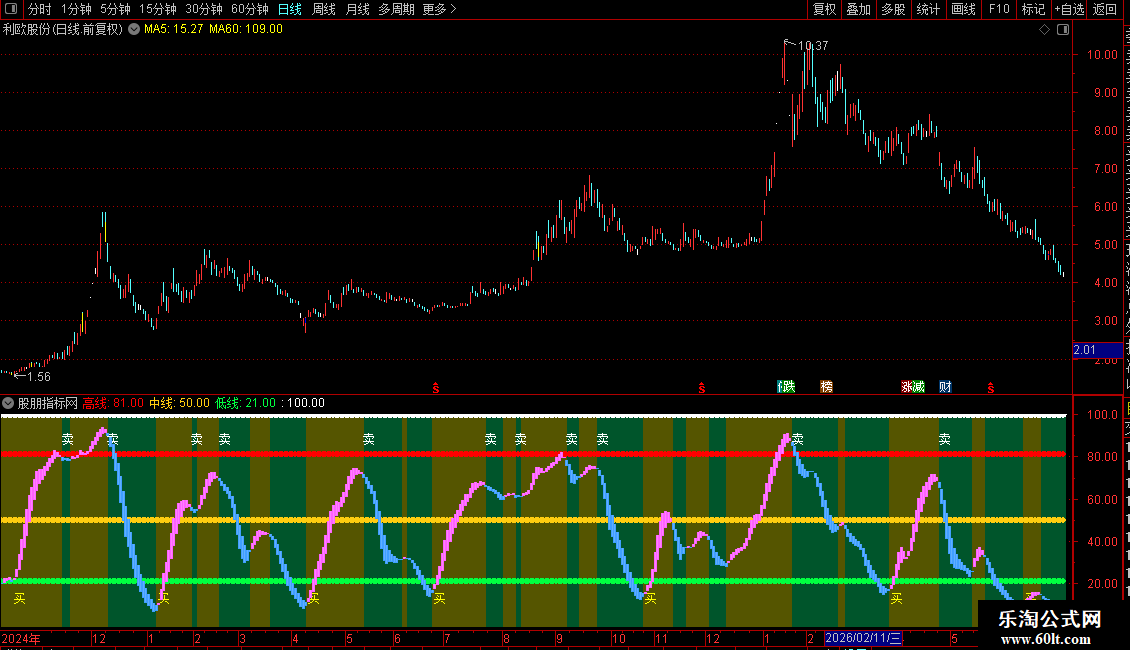Select the 5分钟 period tab
The width and height of the screenshot is (1130, 650).
[115, 9]
